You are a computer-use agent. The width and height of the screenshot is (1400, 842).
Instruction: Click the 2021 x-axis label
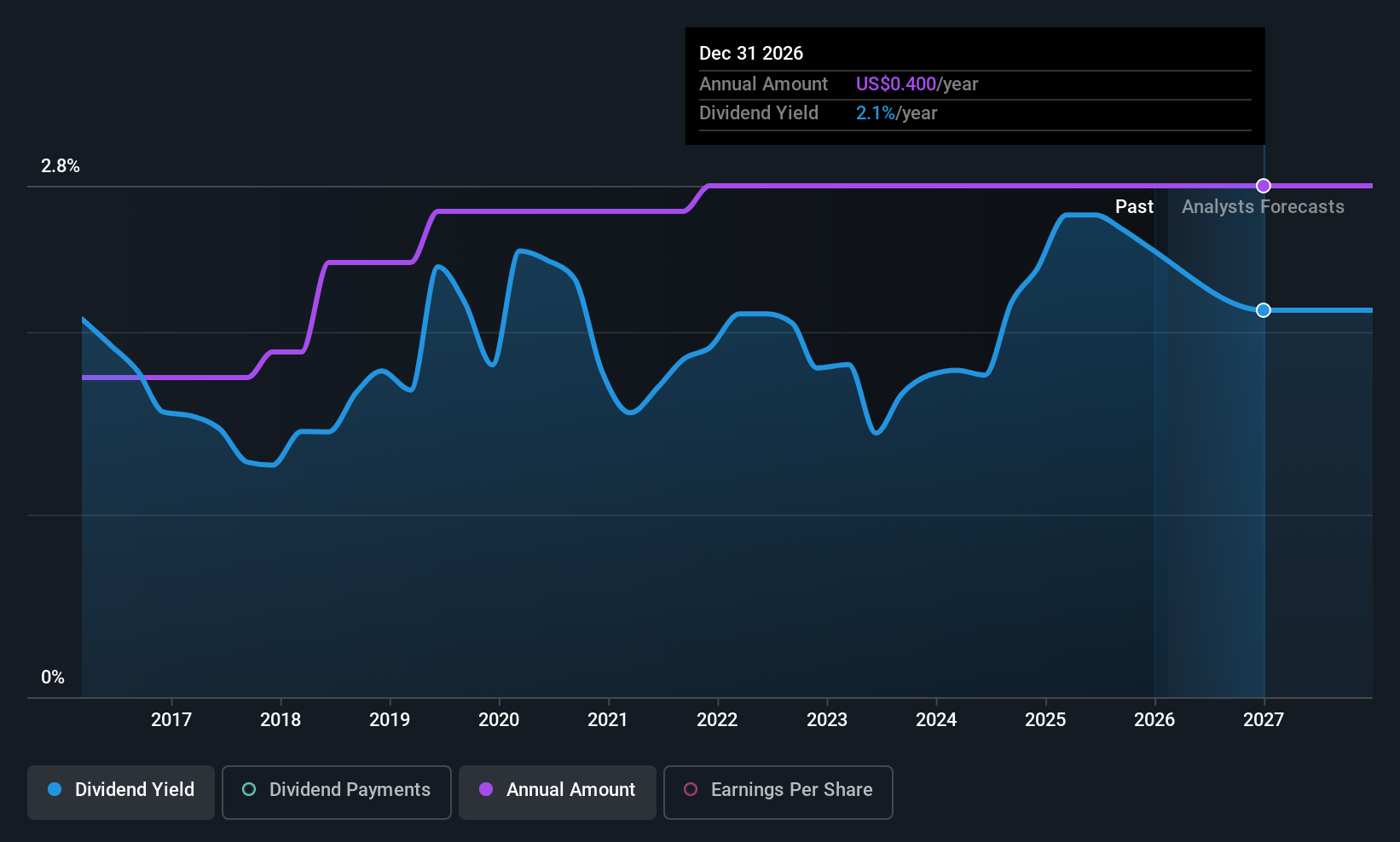(608, 720)
